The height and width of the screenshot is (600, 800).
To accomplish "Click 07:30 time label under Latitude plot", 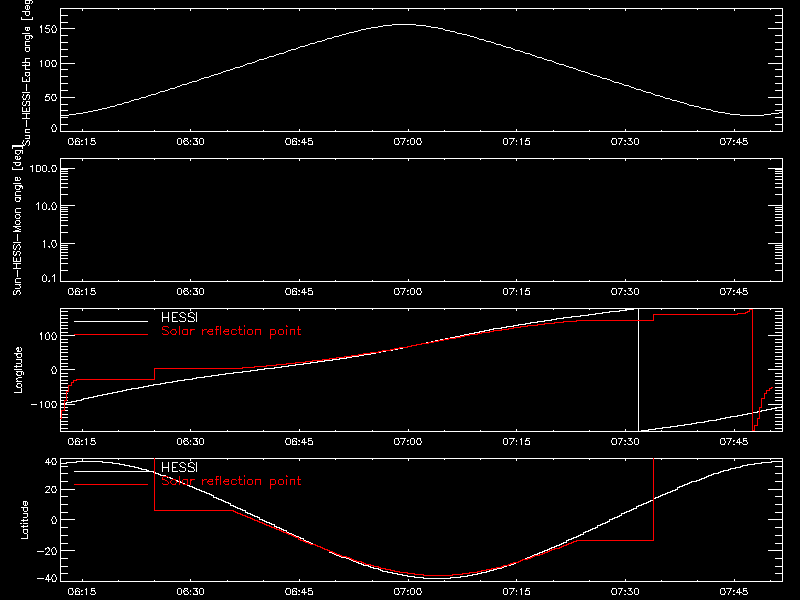I will (625, 592).
